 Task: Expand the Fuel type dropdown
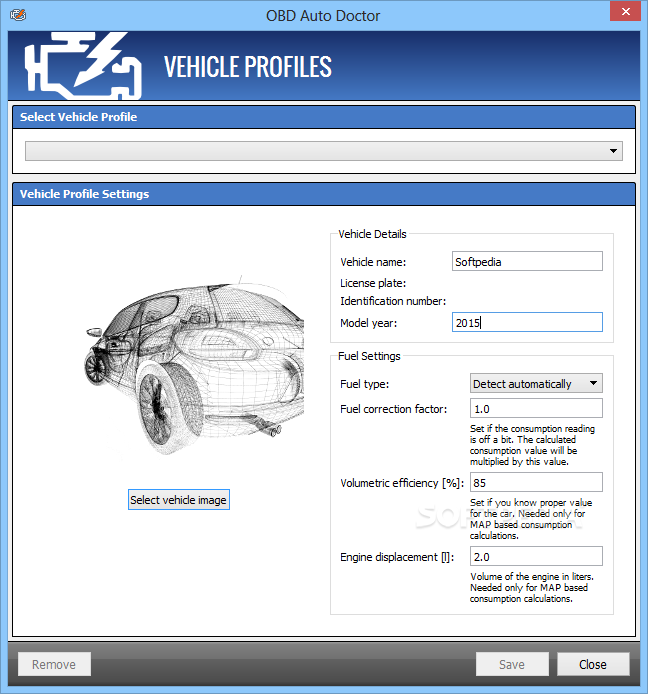point(536,383)
